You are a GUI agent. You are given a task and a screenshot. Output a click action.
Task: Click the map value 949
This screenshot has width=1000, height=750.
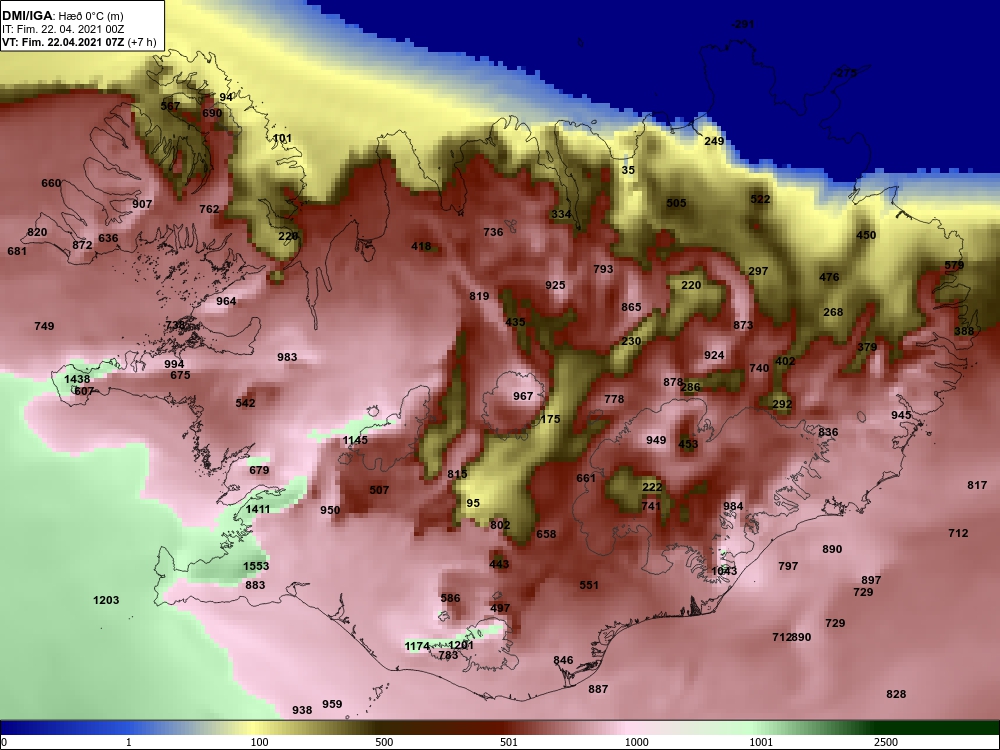(x=656, y=441)
